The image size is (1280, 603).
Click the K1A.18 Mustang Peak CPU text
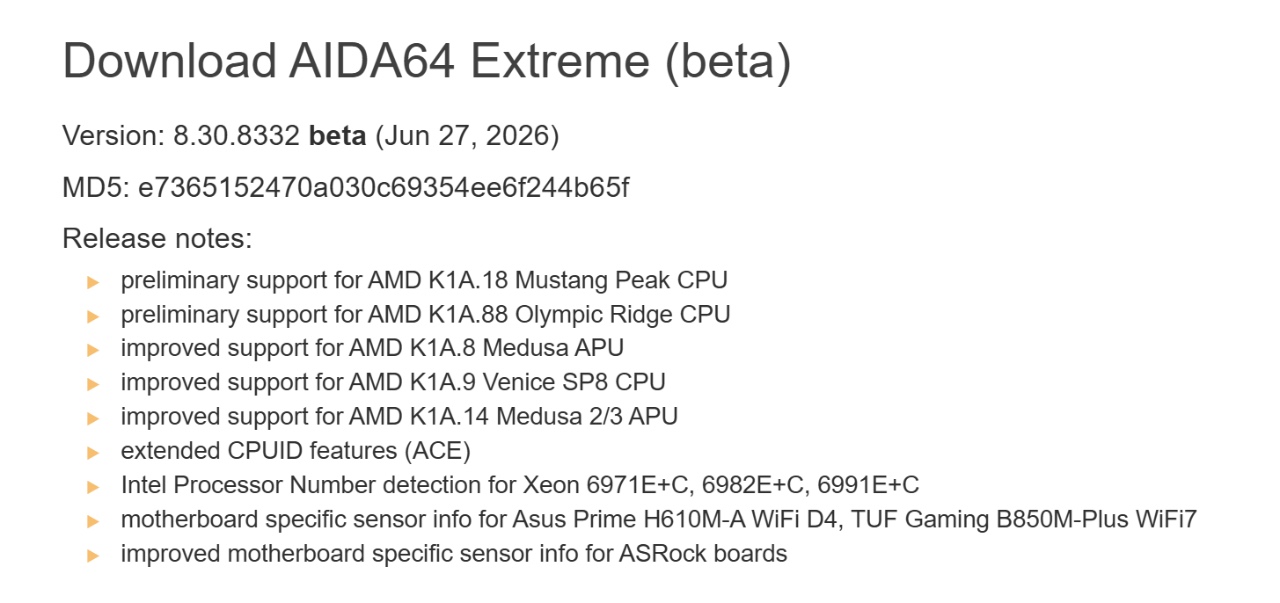click(x=578, y=280)
